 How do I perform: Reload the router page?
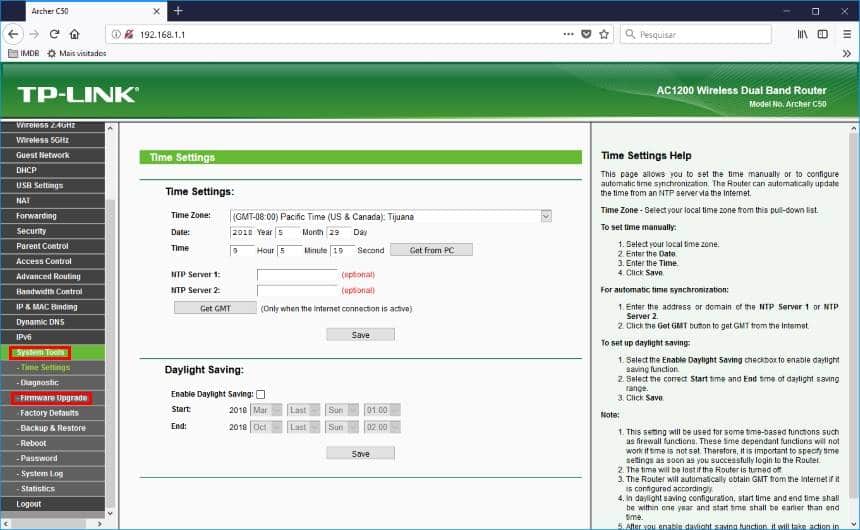[54, 34]
